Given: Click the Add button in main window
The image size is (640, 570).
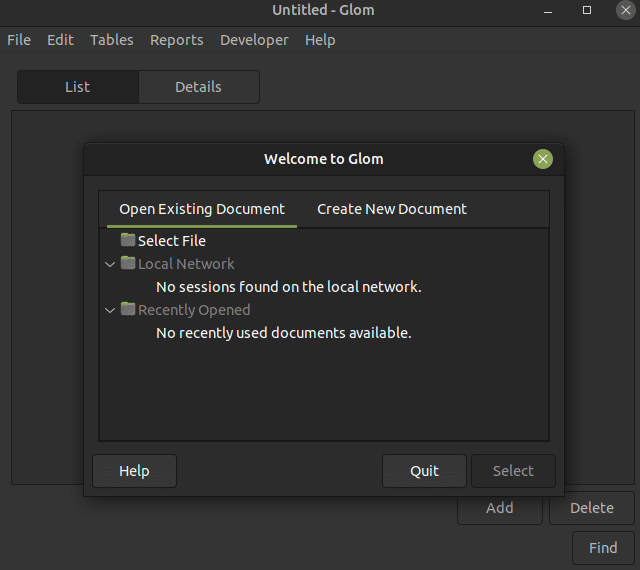Looking at the screenshot, I should 500,508.
